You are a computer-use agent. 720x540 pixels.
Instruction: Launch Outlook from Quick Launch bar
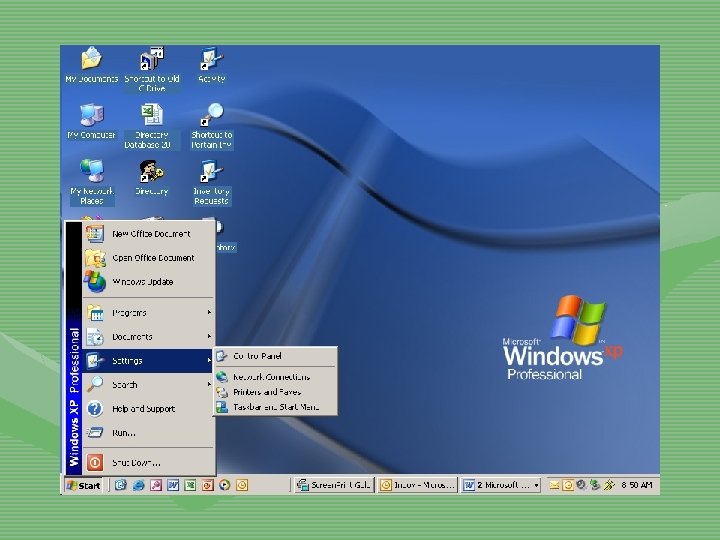coord(242,485)
